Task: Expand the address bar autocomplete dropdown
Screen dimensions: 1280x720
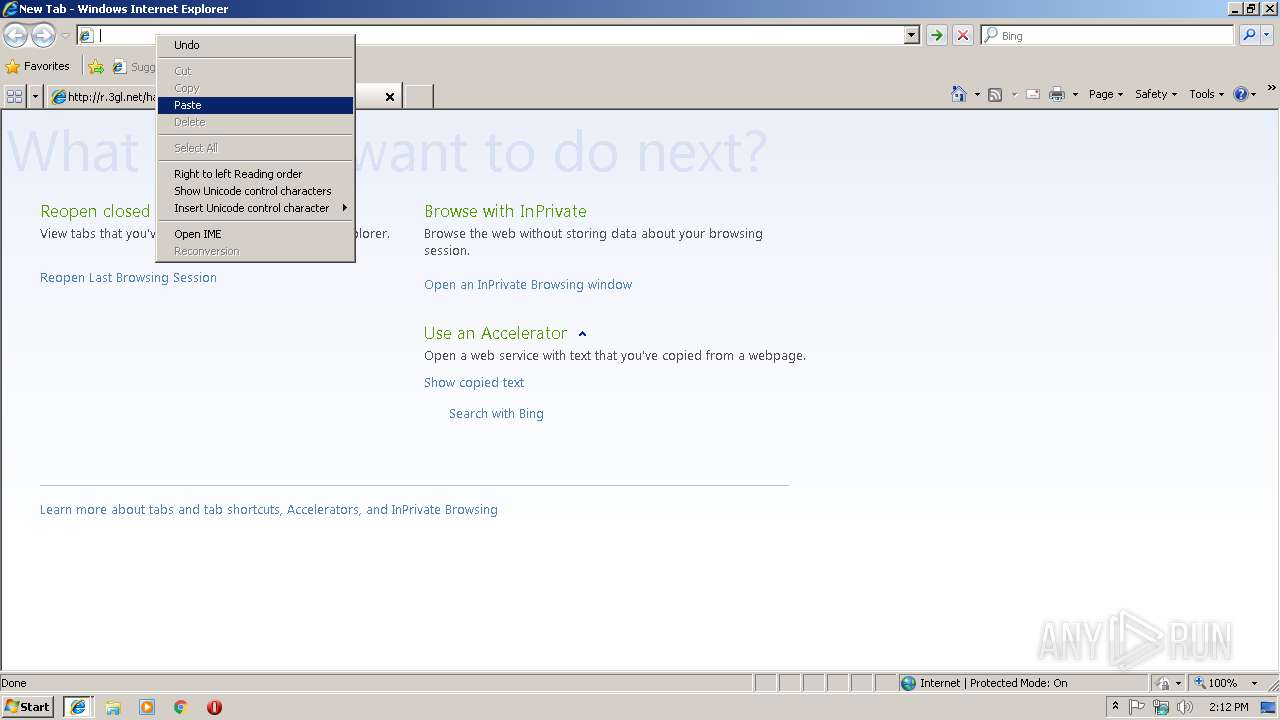Action: click(x=911, y=35)
